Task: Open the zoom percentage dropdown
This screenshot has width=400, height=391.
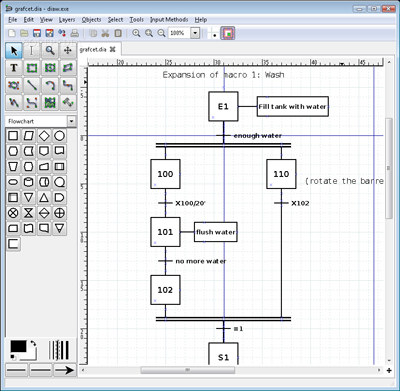Action: [195, 33]
